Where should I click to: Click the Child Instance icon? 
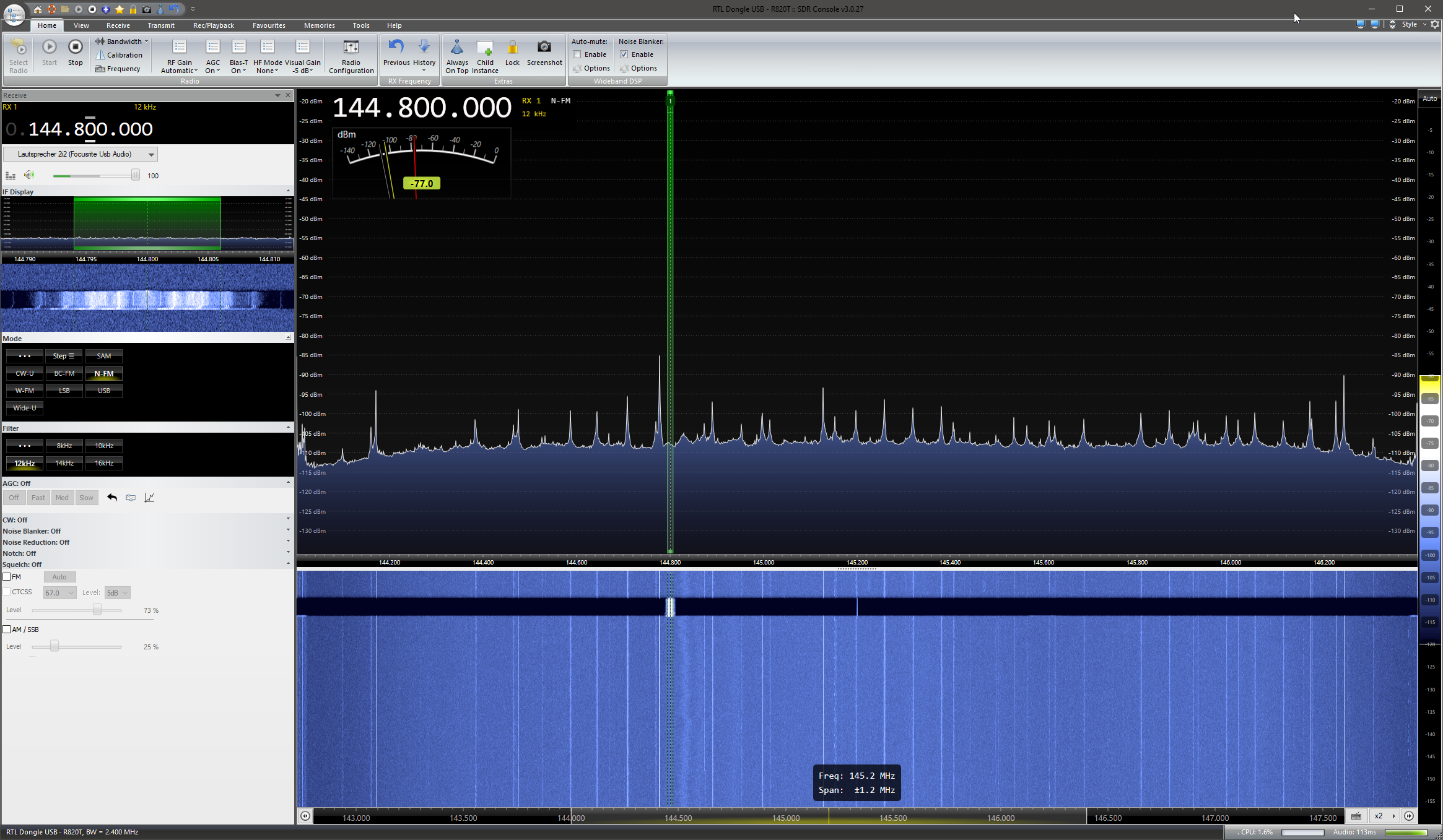click(484, 48)
